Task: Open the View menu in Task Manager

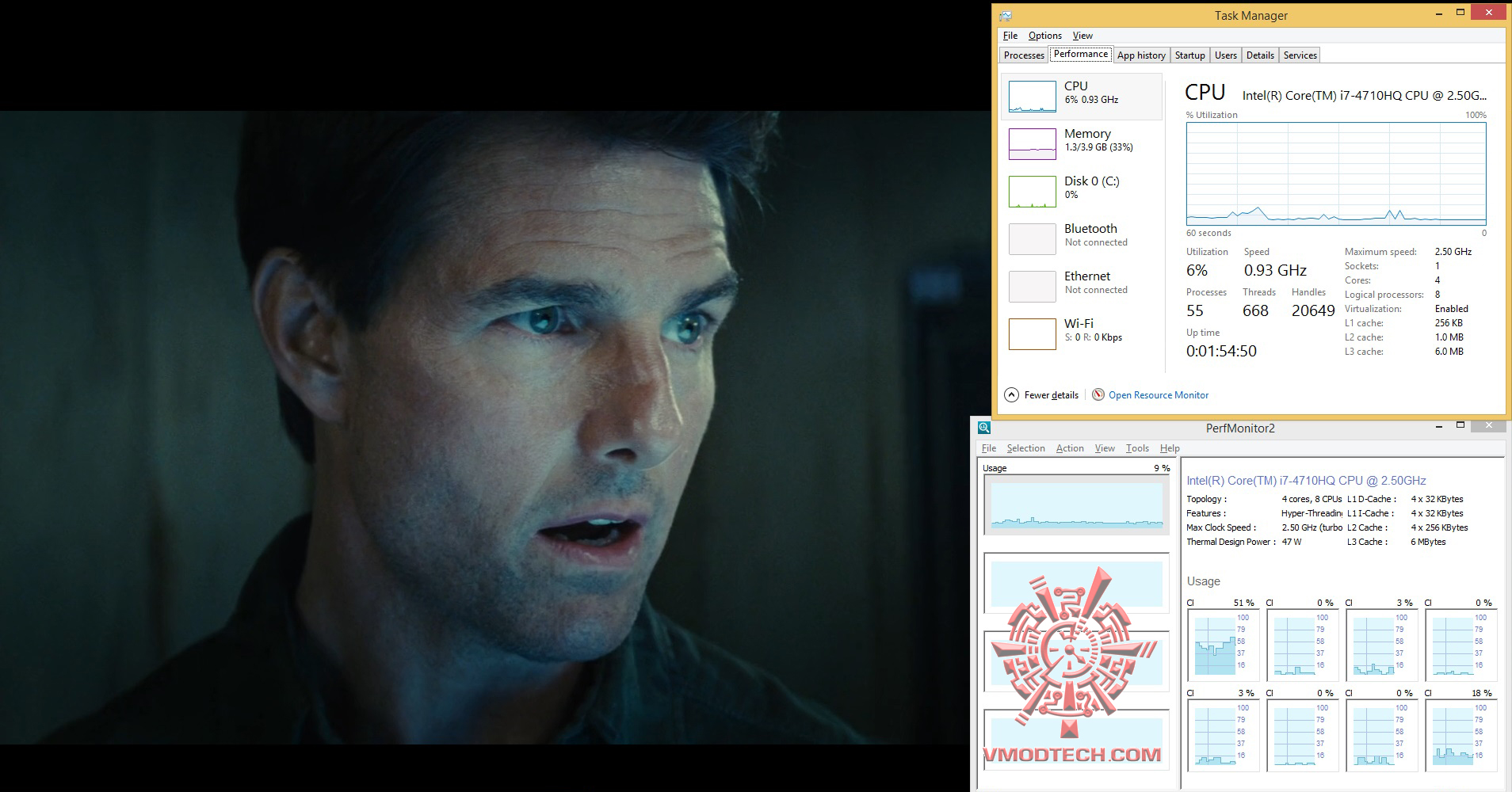Action: (1082, 36)
